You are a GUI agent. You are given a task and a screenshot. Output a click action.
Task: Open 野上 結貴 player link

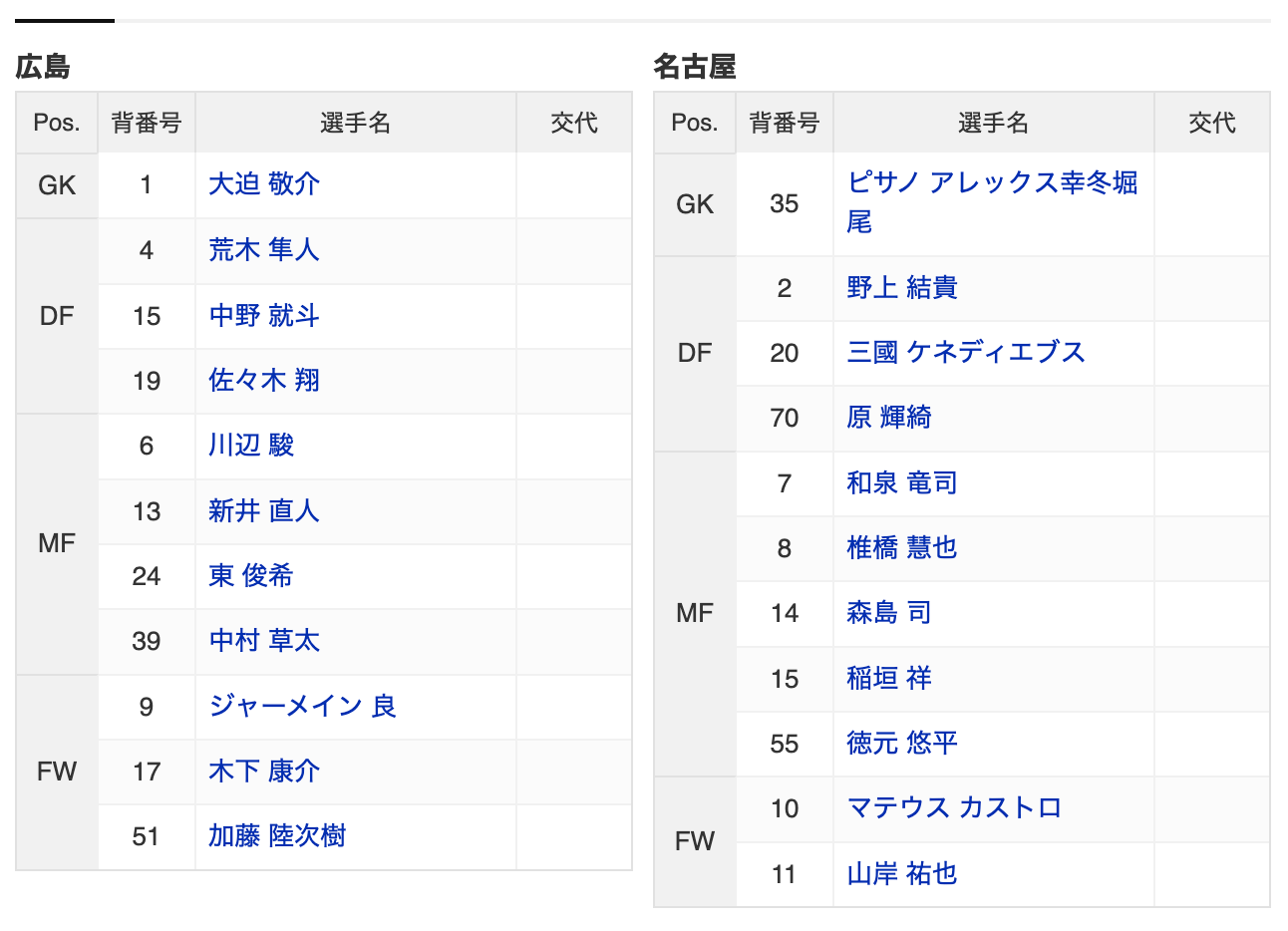click(902, 288)
